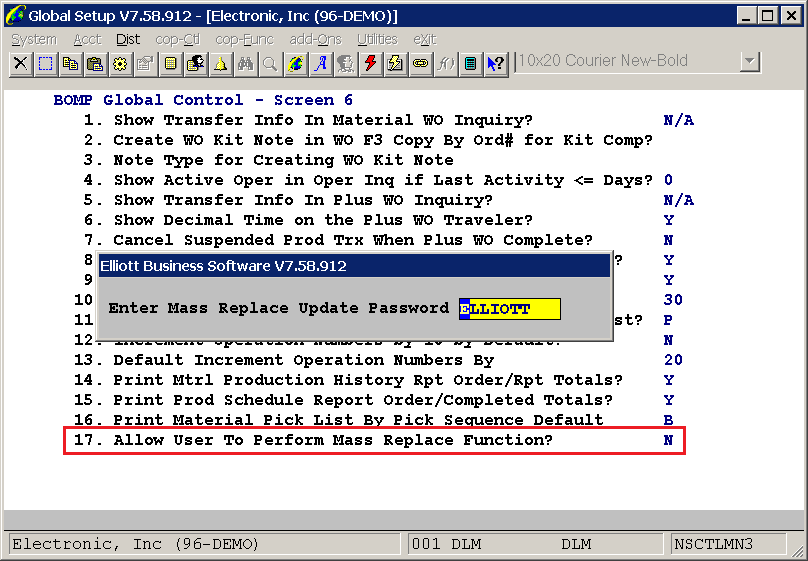Click the B value for row 16
The image size is (808, 561).
[x=668, y=420]
